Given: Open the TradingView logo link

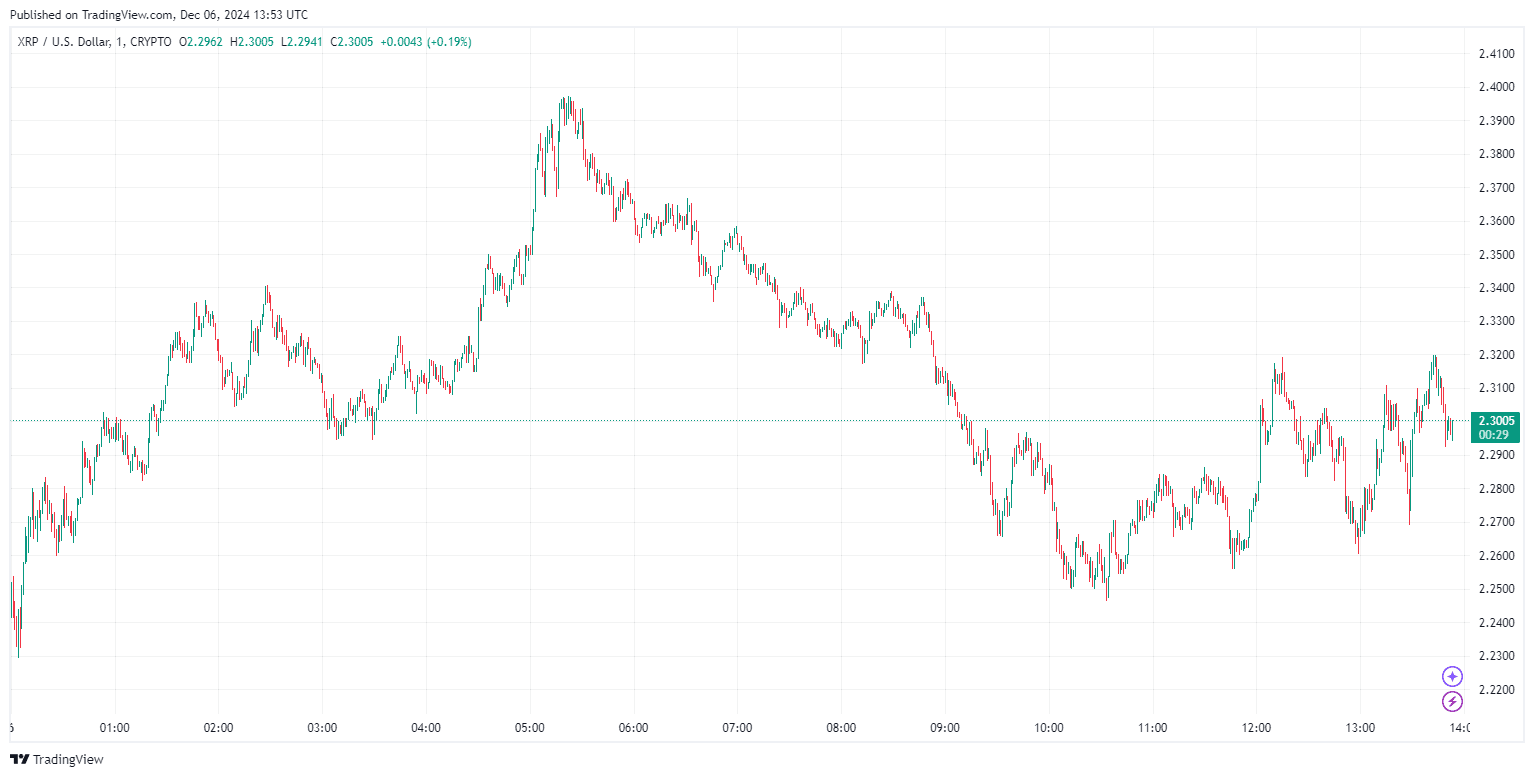Looking at the screenshot, I should tap(57, 759).
